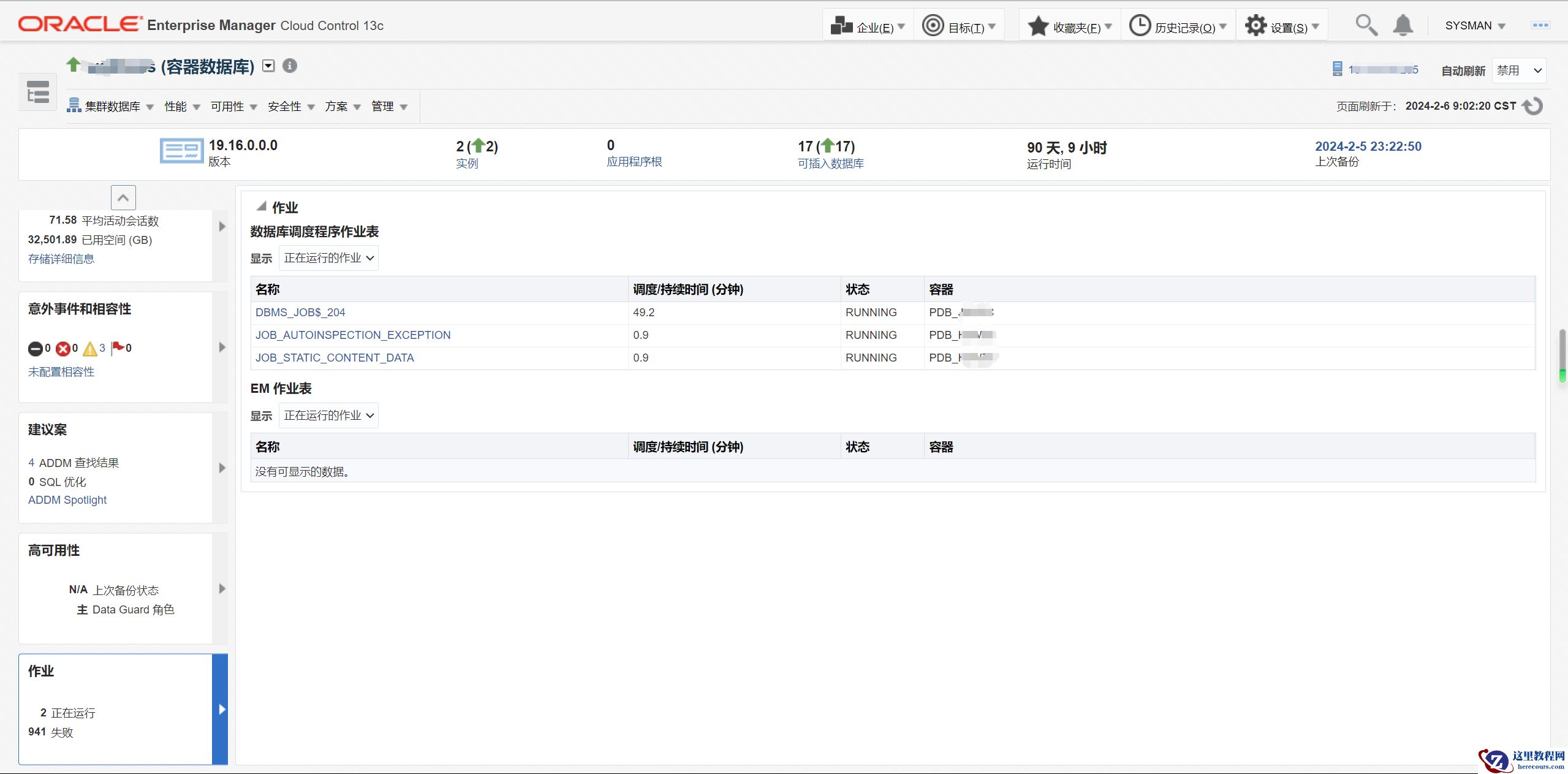Click the search magnifier icon
The image size is (1568, 774).
(x=1366, y=26)
